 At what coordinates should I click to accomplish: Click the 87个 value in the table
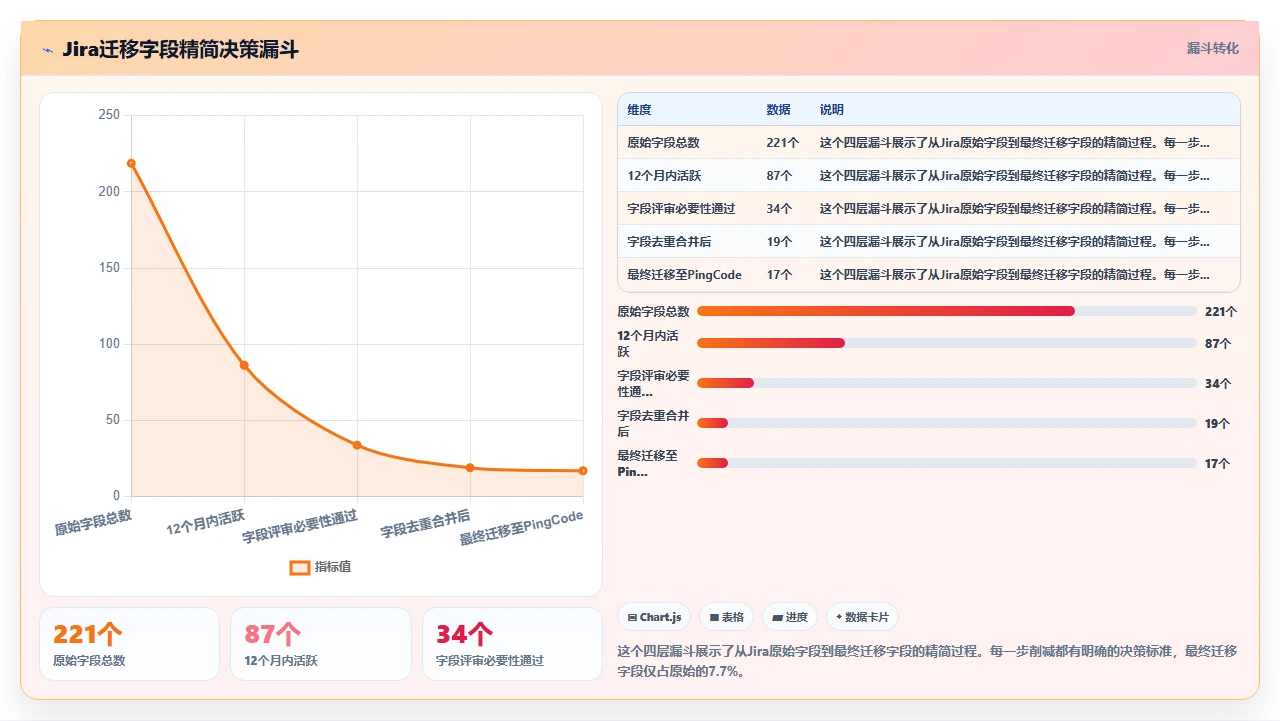point(779,176)
